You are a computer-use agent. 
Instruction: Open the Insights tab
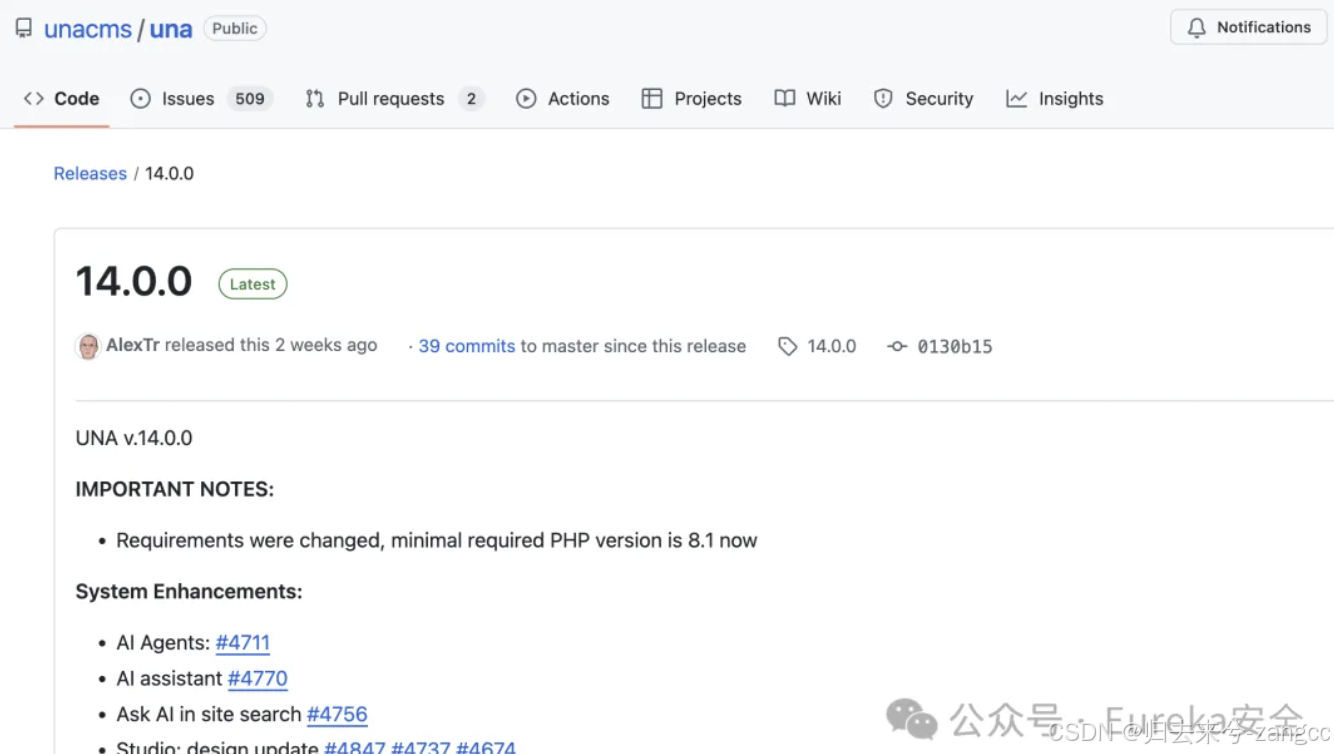[1055, 98]
